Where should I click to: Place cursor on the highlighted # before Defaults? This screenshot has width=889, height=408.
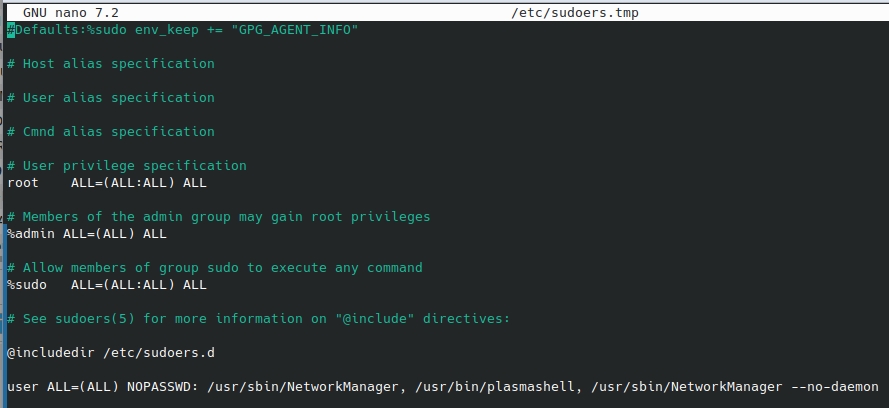click(11, 29)
